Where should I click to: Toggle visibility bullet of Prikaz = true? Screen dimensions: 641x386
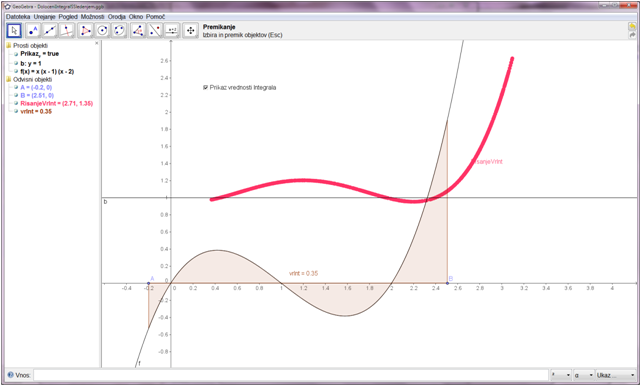[16, 54]
